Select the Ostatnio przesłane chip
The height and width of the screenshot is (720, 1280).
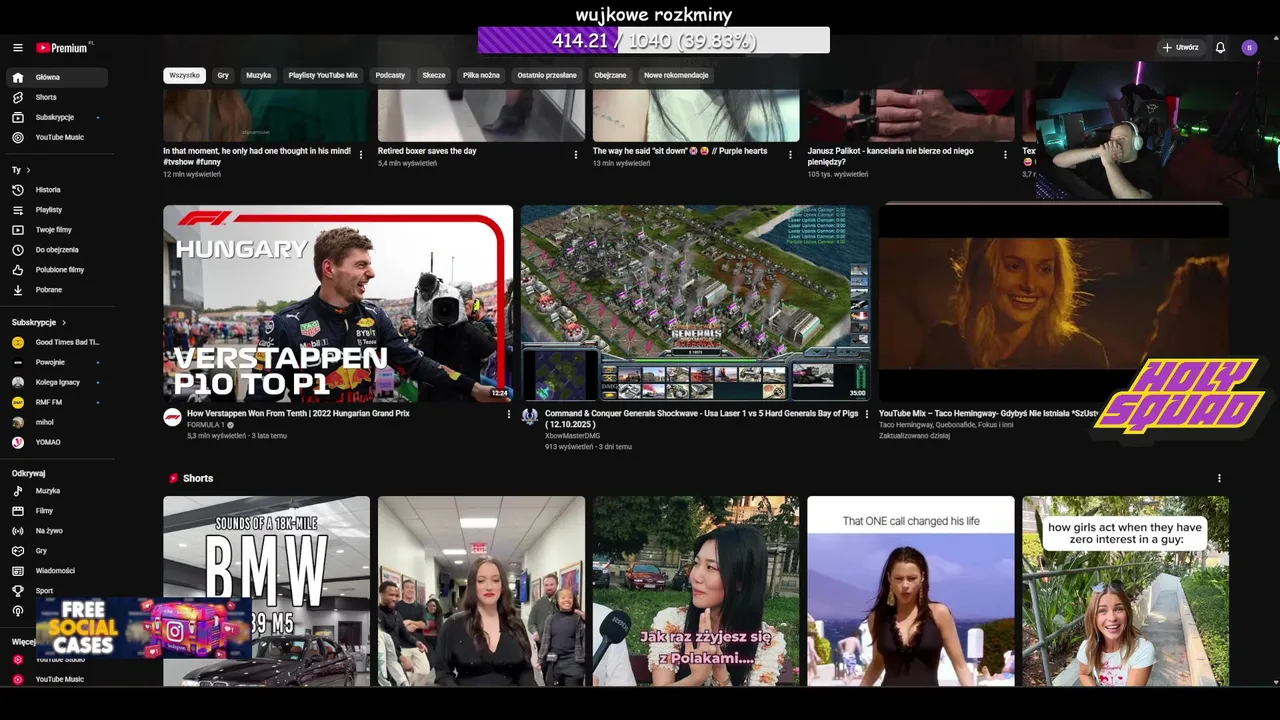(x=547, y=75)
